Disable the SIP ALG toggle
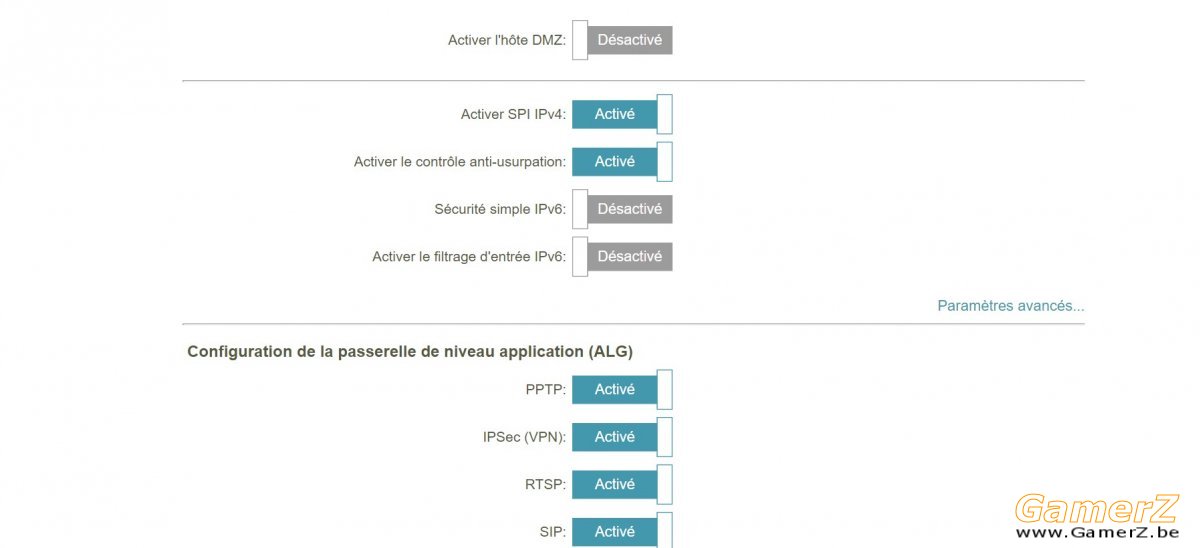Viewport: 1200px width, 548px height. point(622,530)
